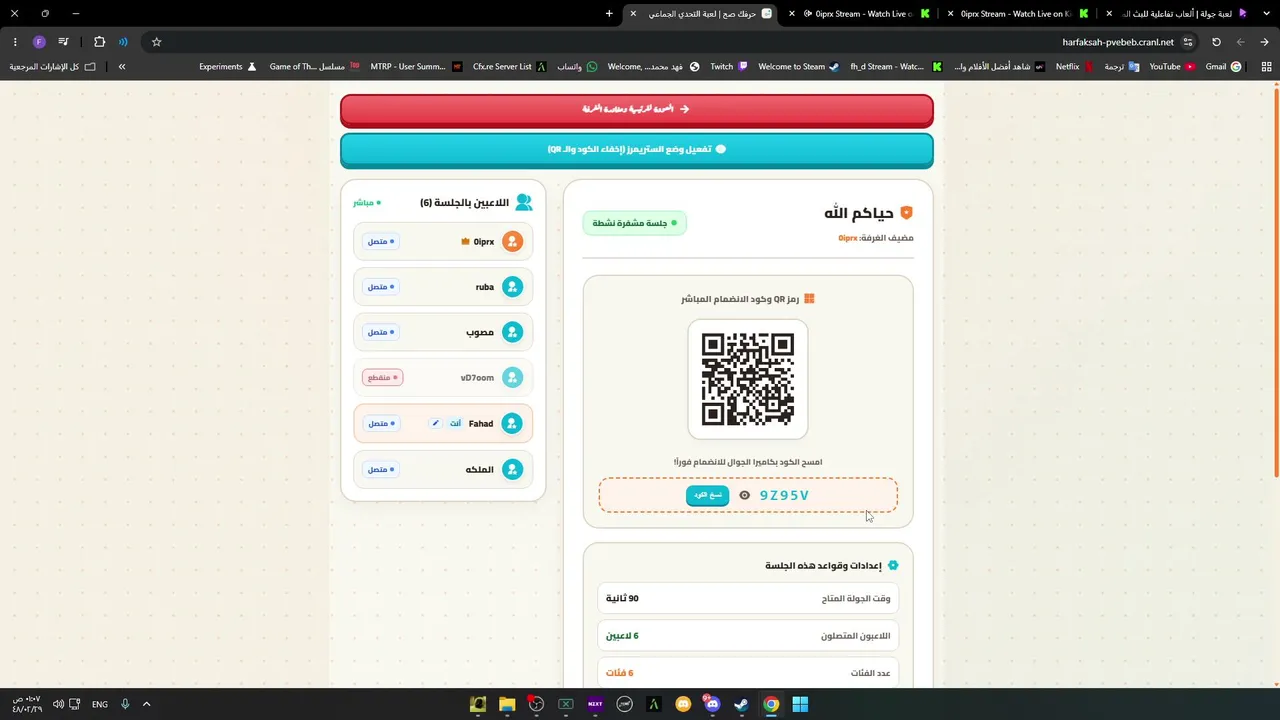Screen dimensions: 1280x720
Task: Select the room code text 9Z95V
Action: pyautogui.click(x=784, y=495)
